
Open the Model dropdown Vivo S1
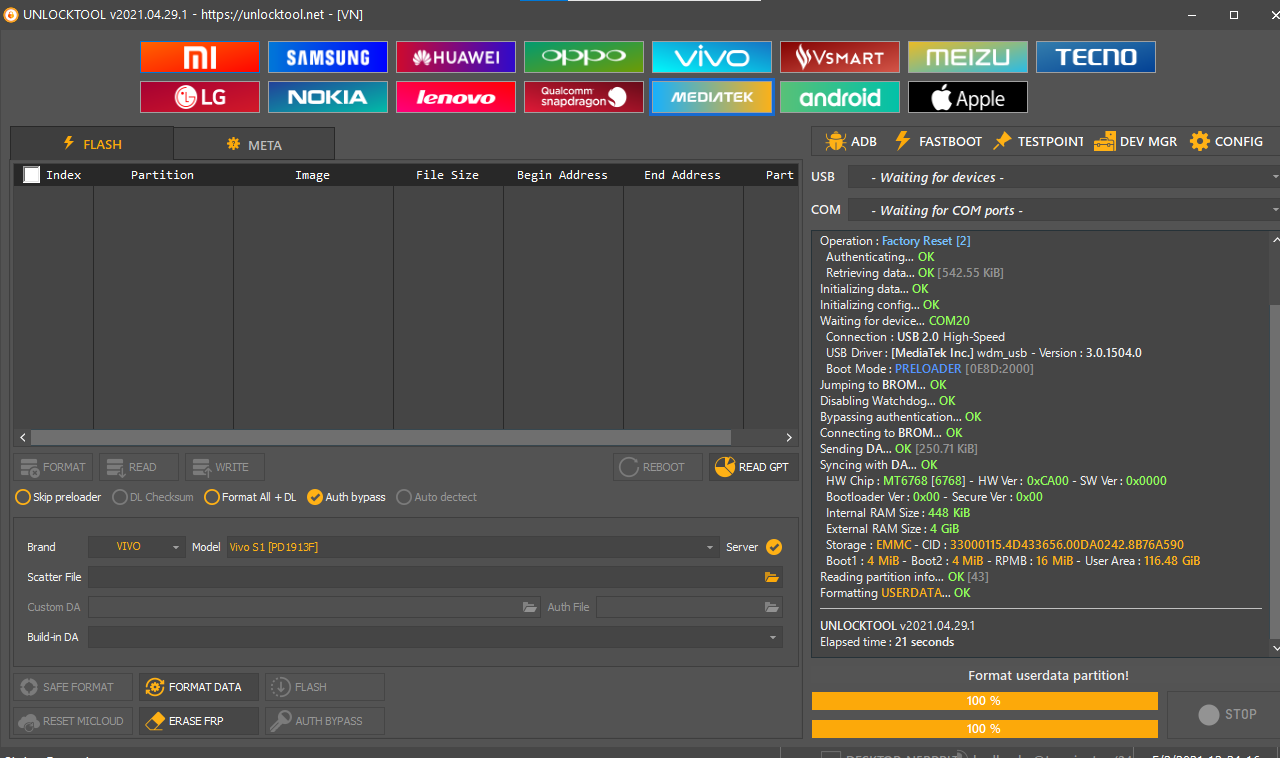coord(473,547)
